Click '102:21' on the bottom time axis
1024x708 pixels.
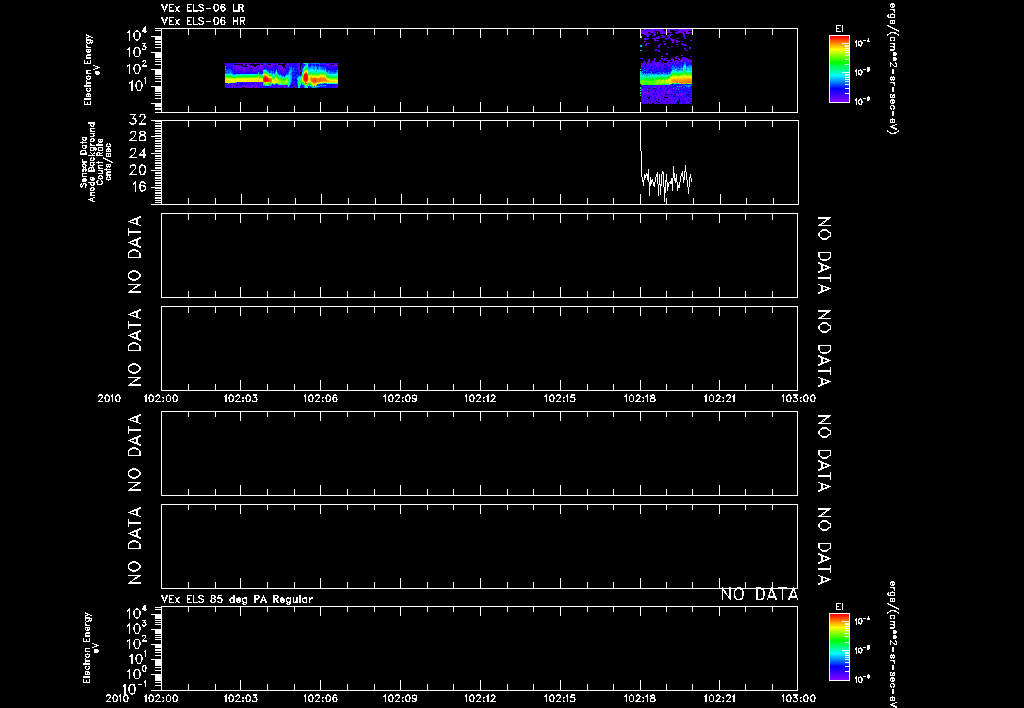point(719,698)
